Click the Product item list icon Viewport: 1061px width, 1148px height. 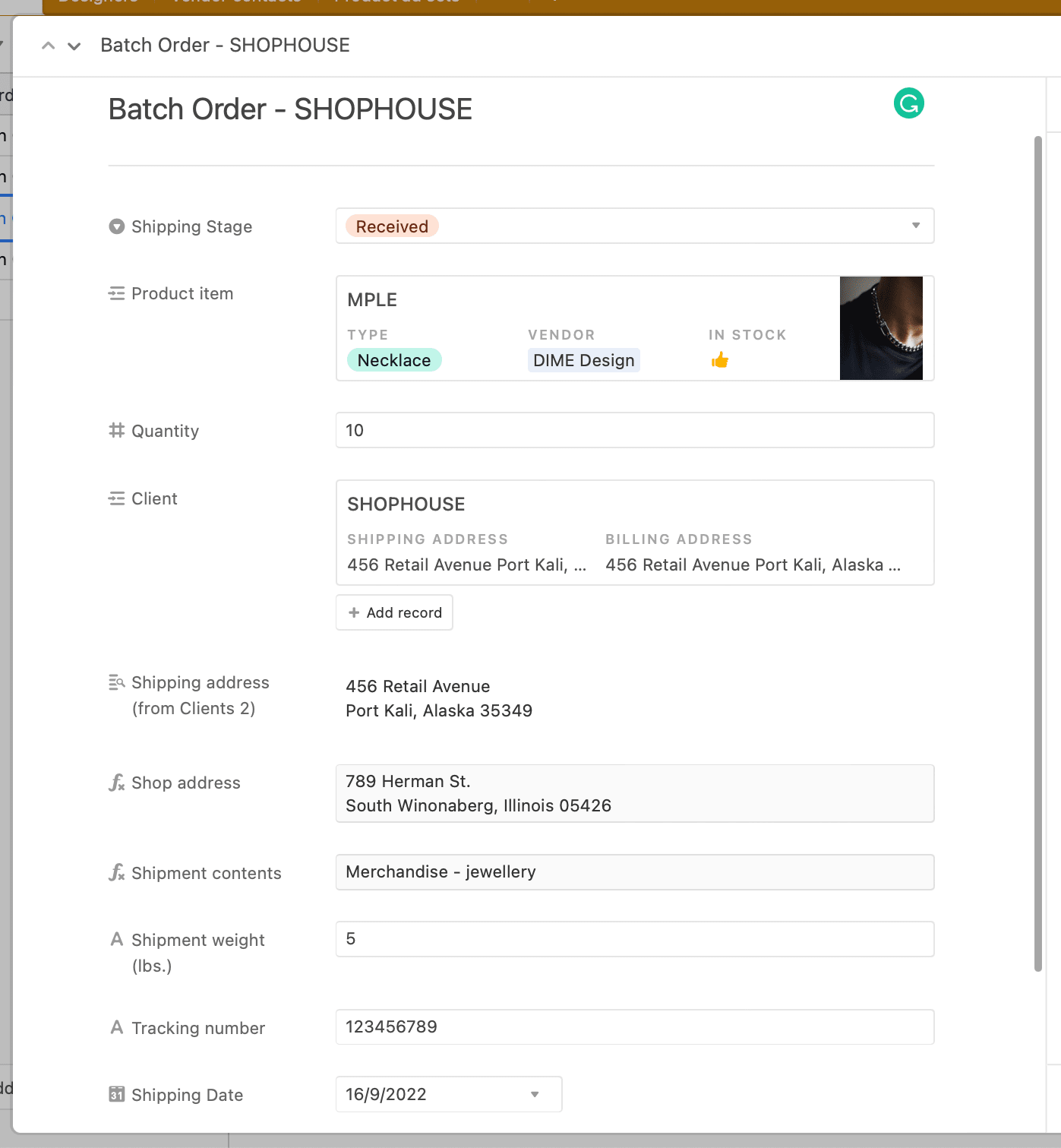(116, 293)
